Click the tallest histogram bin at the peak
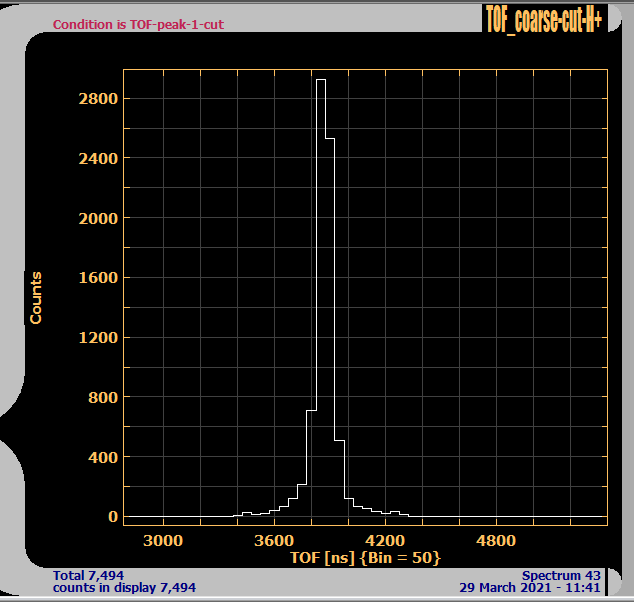Image resolution: width=634 pixels, height=607 pixels. point(321,298)
